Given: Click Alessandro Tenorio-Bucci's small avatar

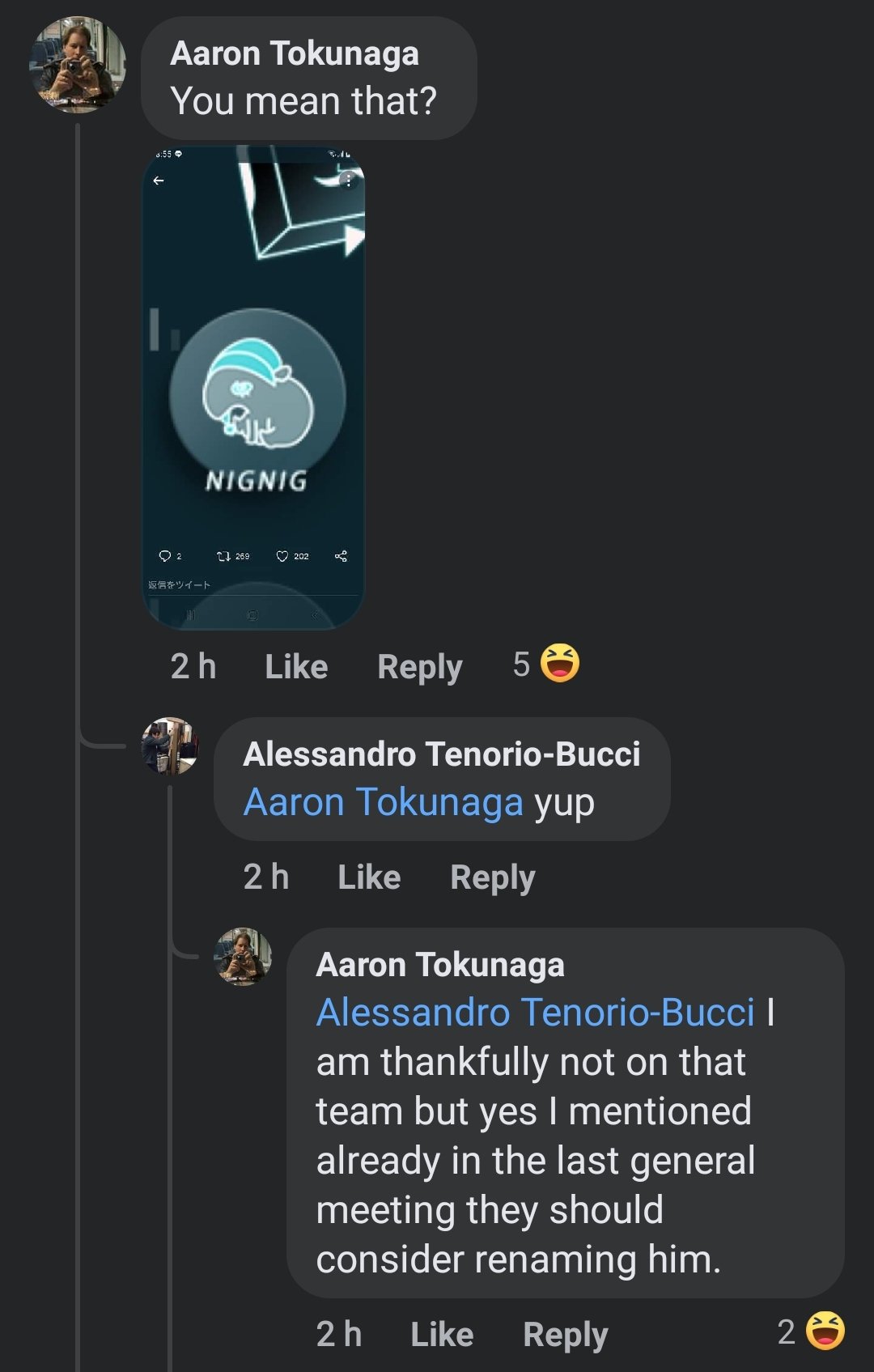Looking at the screenshot, I should [170, 745].
